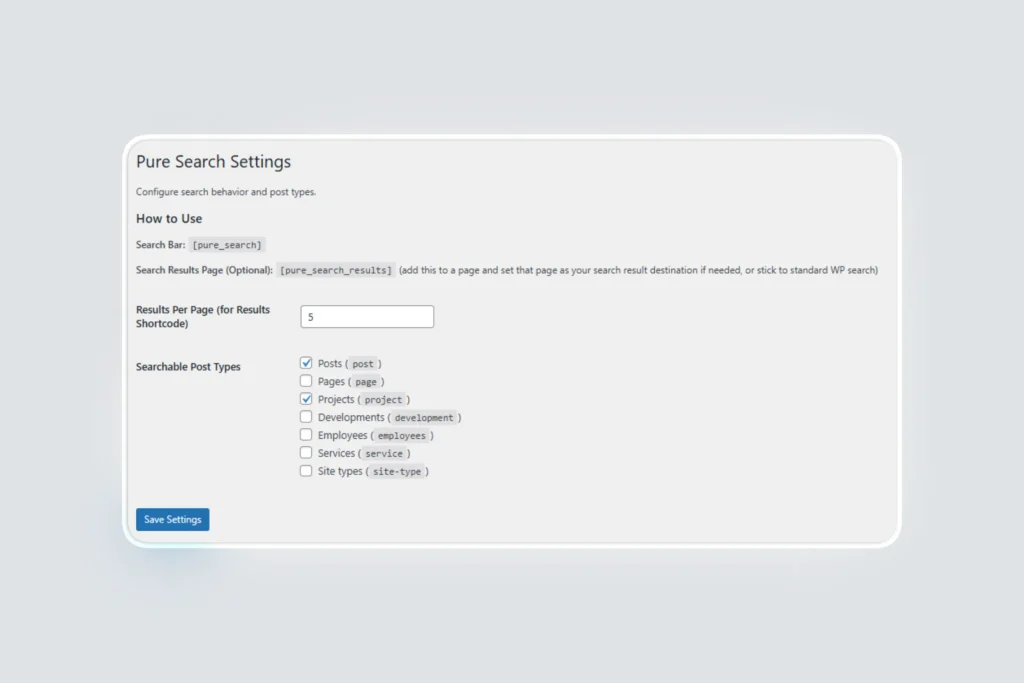Click the 'Search Results Page (Optional):' label
This screenshot has width=1024, height=683.
coord(204,270)
